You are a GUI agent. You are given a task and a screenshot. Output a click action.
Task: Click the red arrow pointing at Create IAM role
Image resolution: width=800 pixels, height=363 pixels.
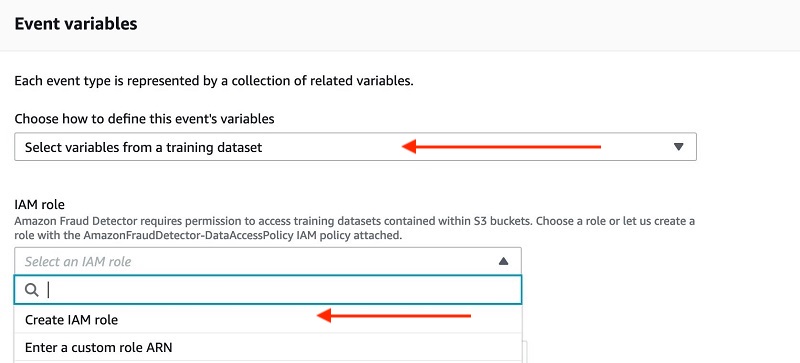point(393,316)
